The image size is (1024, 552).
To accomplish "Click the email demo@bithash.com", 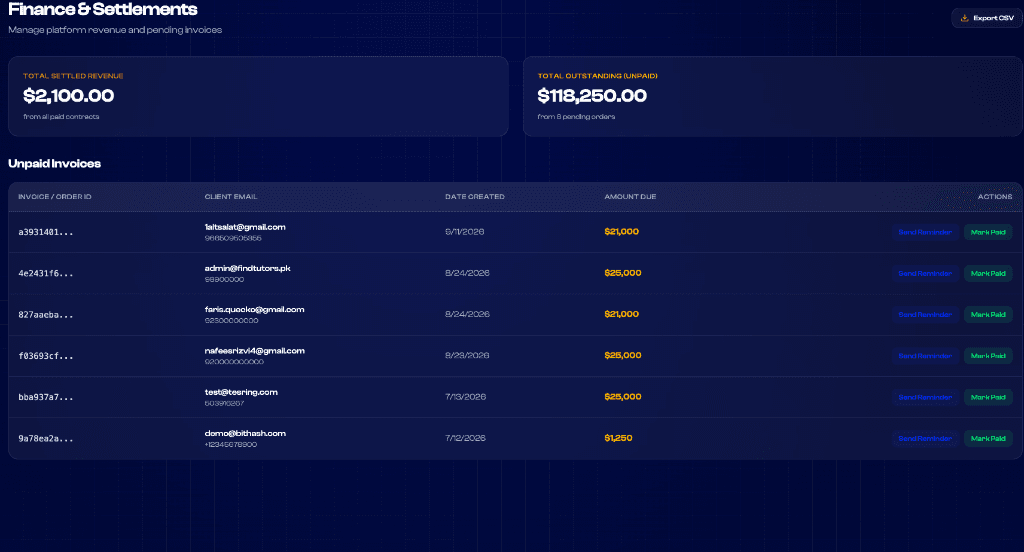I will tap(245, 433).
